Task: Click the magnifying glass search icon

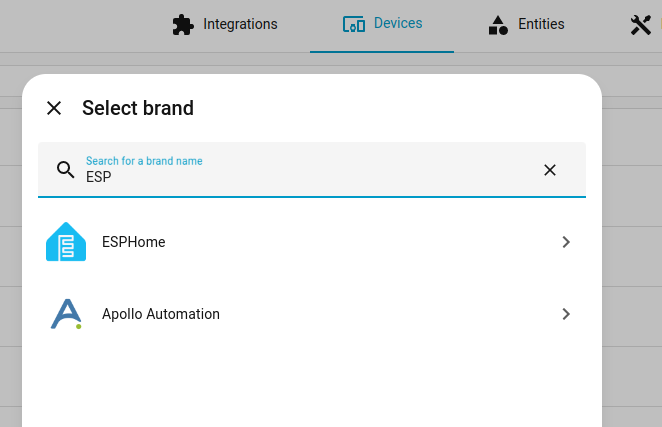Action: coord(66,170)
